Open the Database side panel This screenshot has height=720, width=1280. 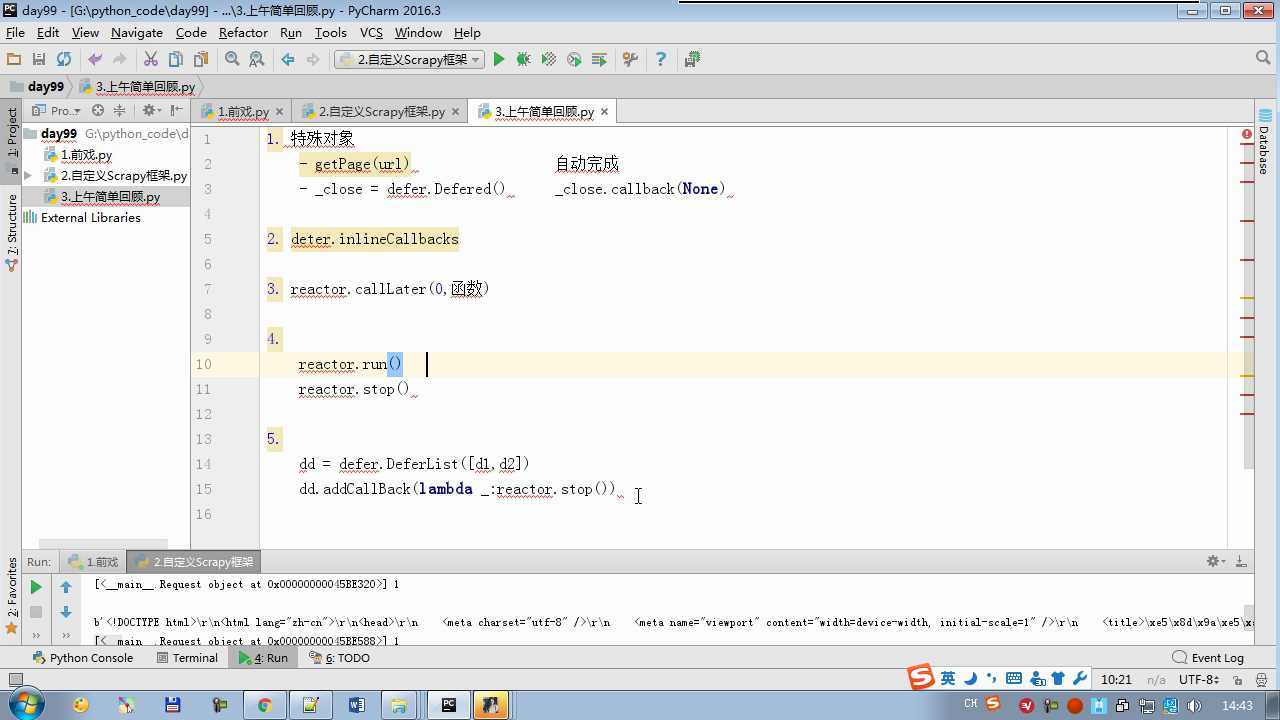pyautogui.click(x=1265, y=142)
